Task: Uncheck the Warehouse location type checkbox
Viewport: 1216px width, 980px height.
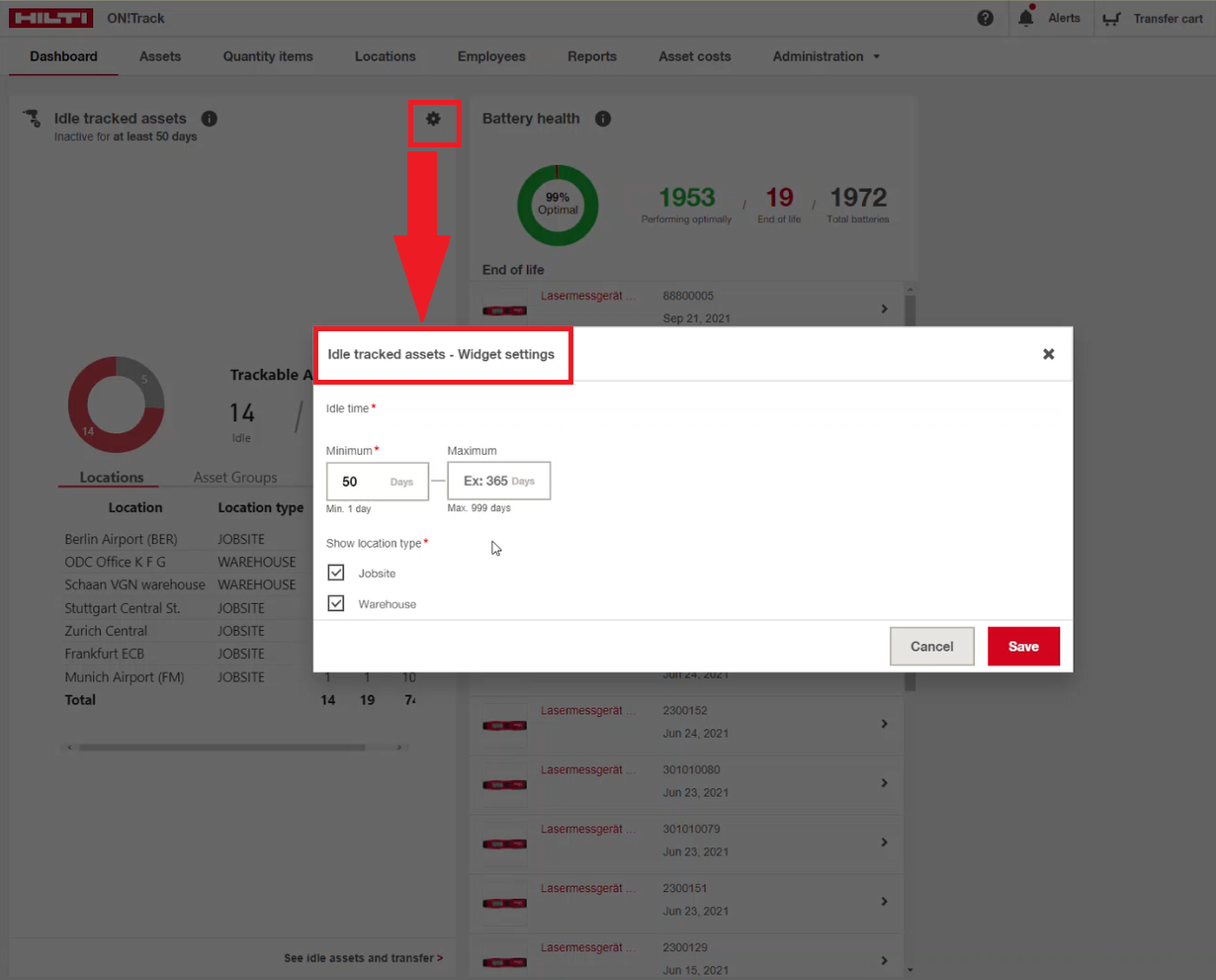Action: [336, 603]
